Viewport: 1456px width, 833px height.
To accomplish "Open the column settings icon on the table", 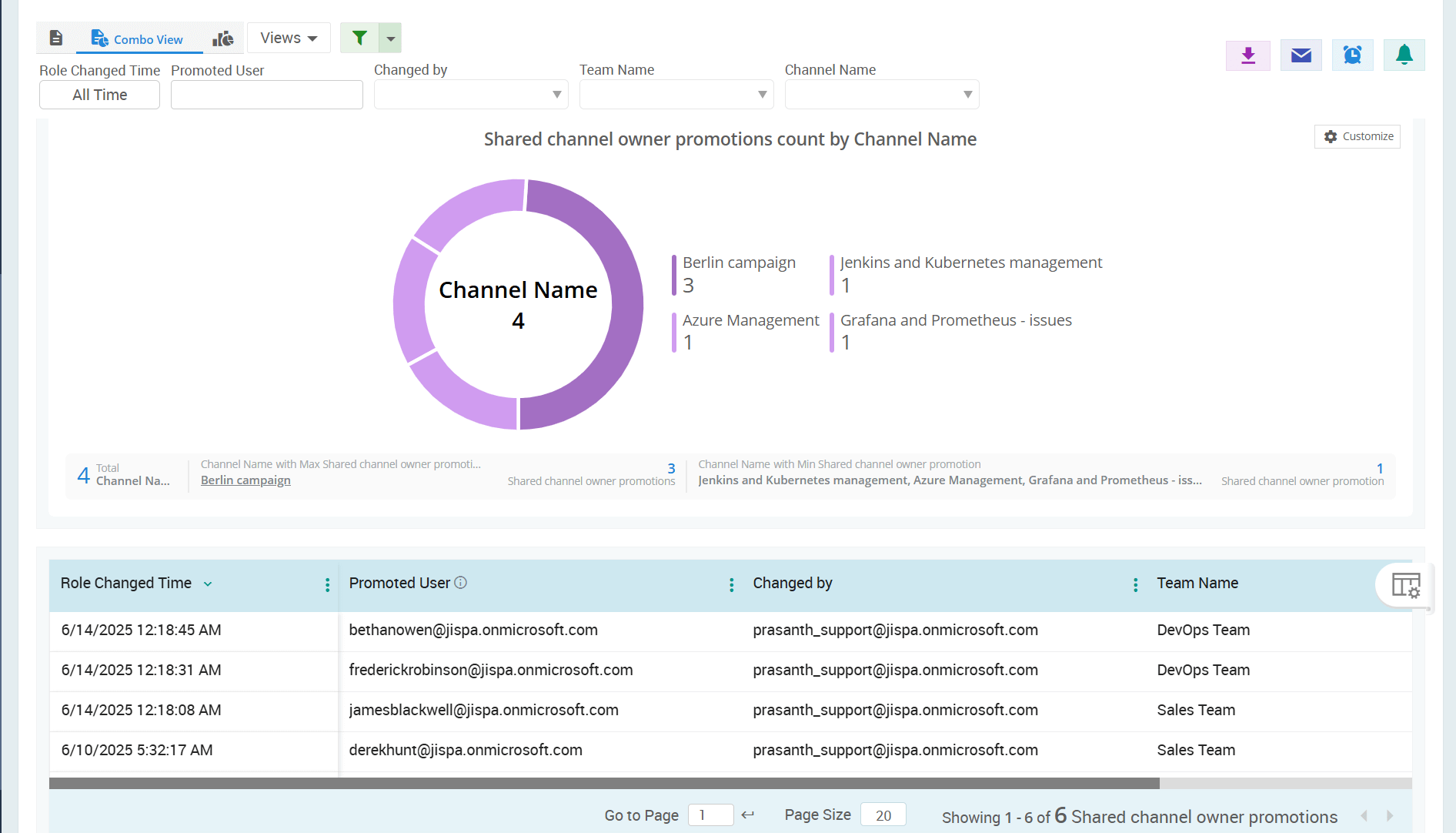I will click(x=1406, y=586).
